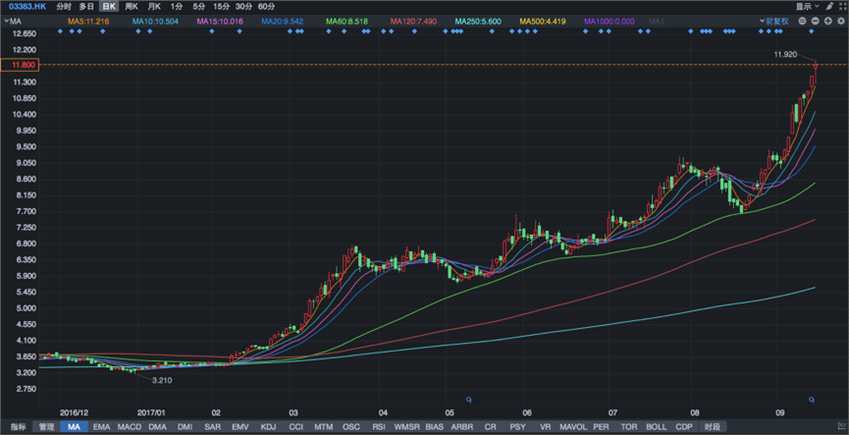
Task: Choose the CDP indicator
Action: [684, 427]
